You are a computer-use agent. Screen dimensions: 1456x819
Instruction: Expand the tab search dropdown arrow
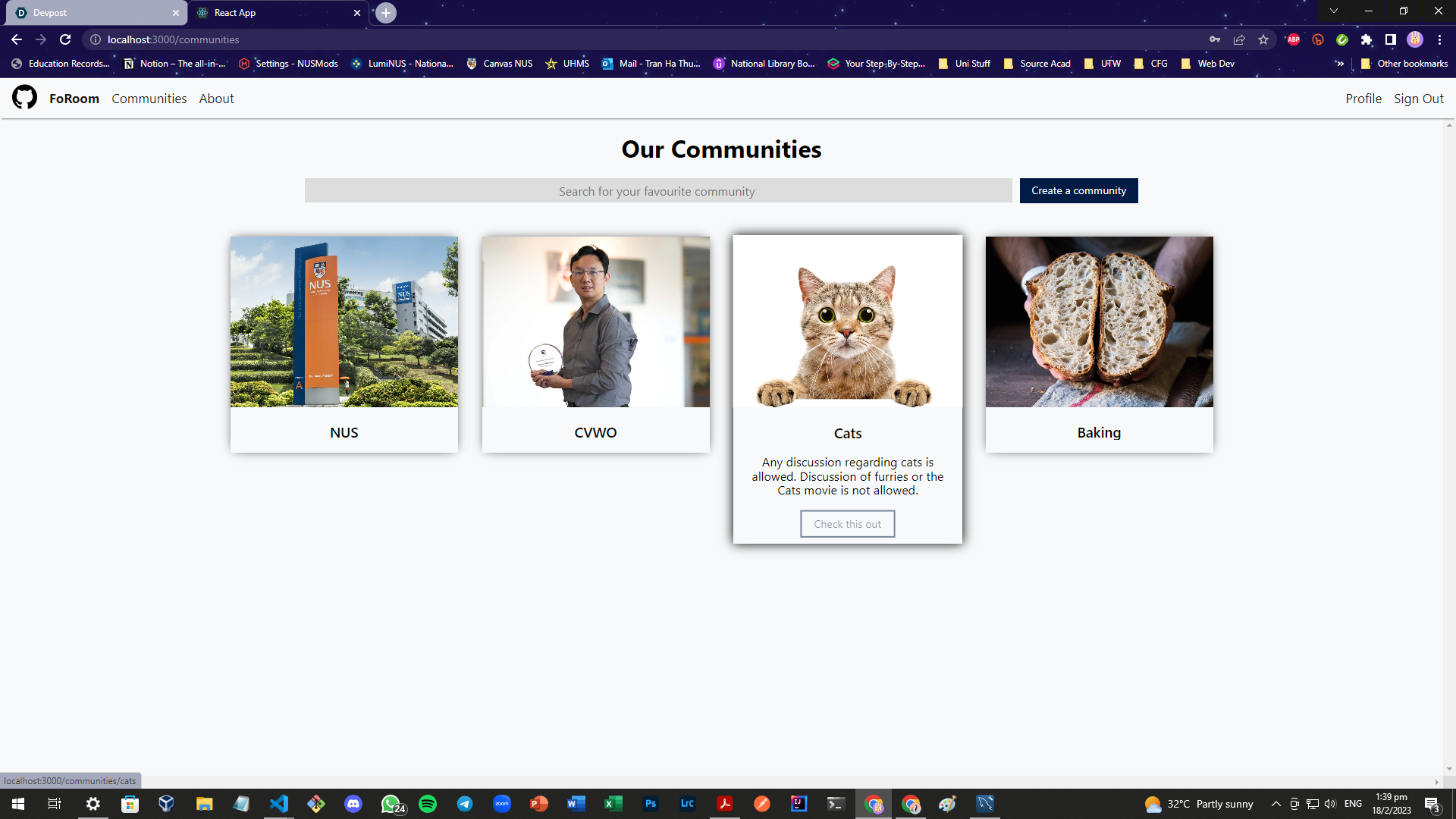tap(1333, 11)
